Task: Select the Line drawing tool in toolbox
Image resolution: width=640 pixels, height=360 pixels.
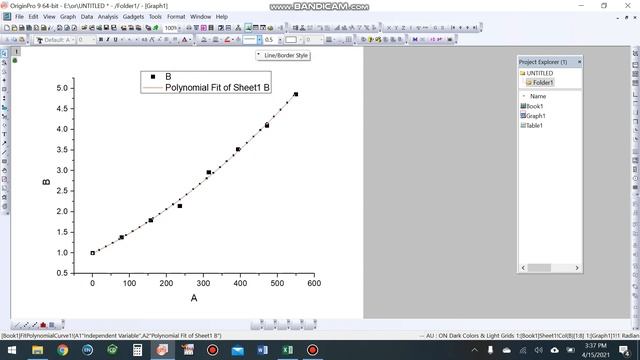Action: pyautogui.click(x=4, y=152)
